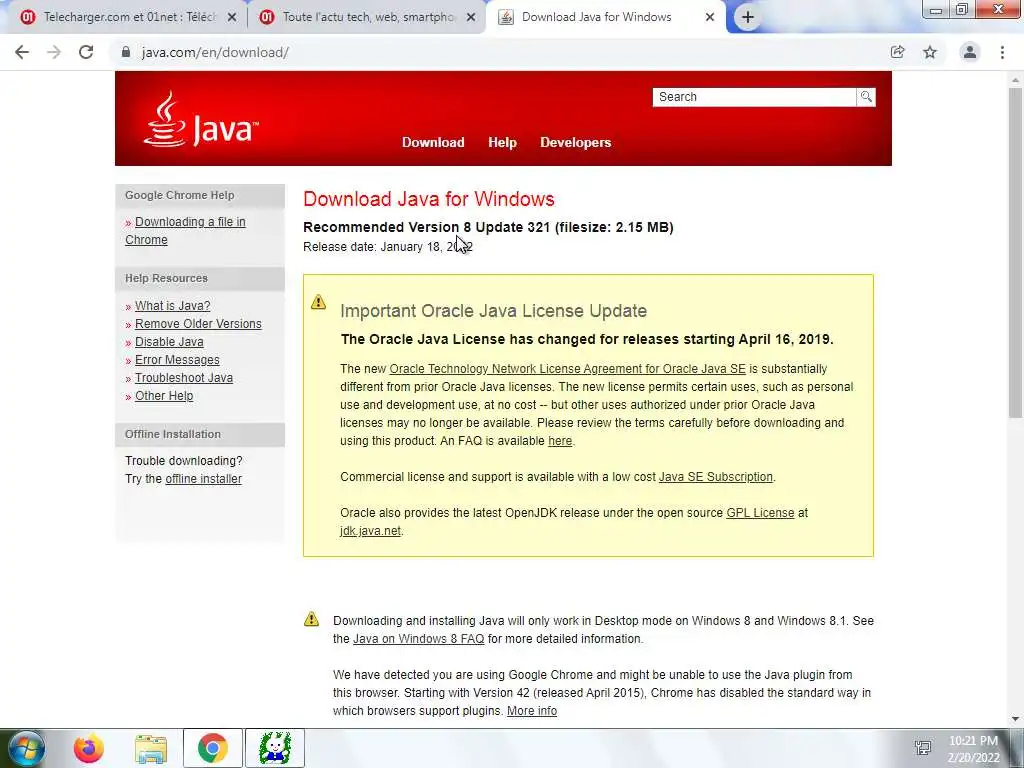The height and width of the screenshot is (768, 1024).
Task: Open the Error Messages link
Action: 177,360
